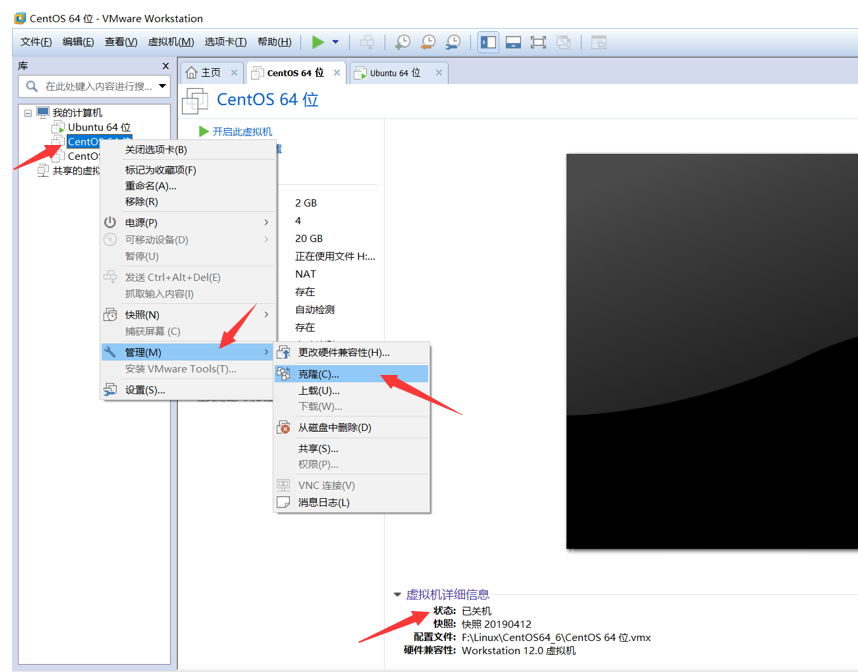Open the library search filter dropdown arrow

click(163, 86)
